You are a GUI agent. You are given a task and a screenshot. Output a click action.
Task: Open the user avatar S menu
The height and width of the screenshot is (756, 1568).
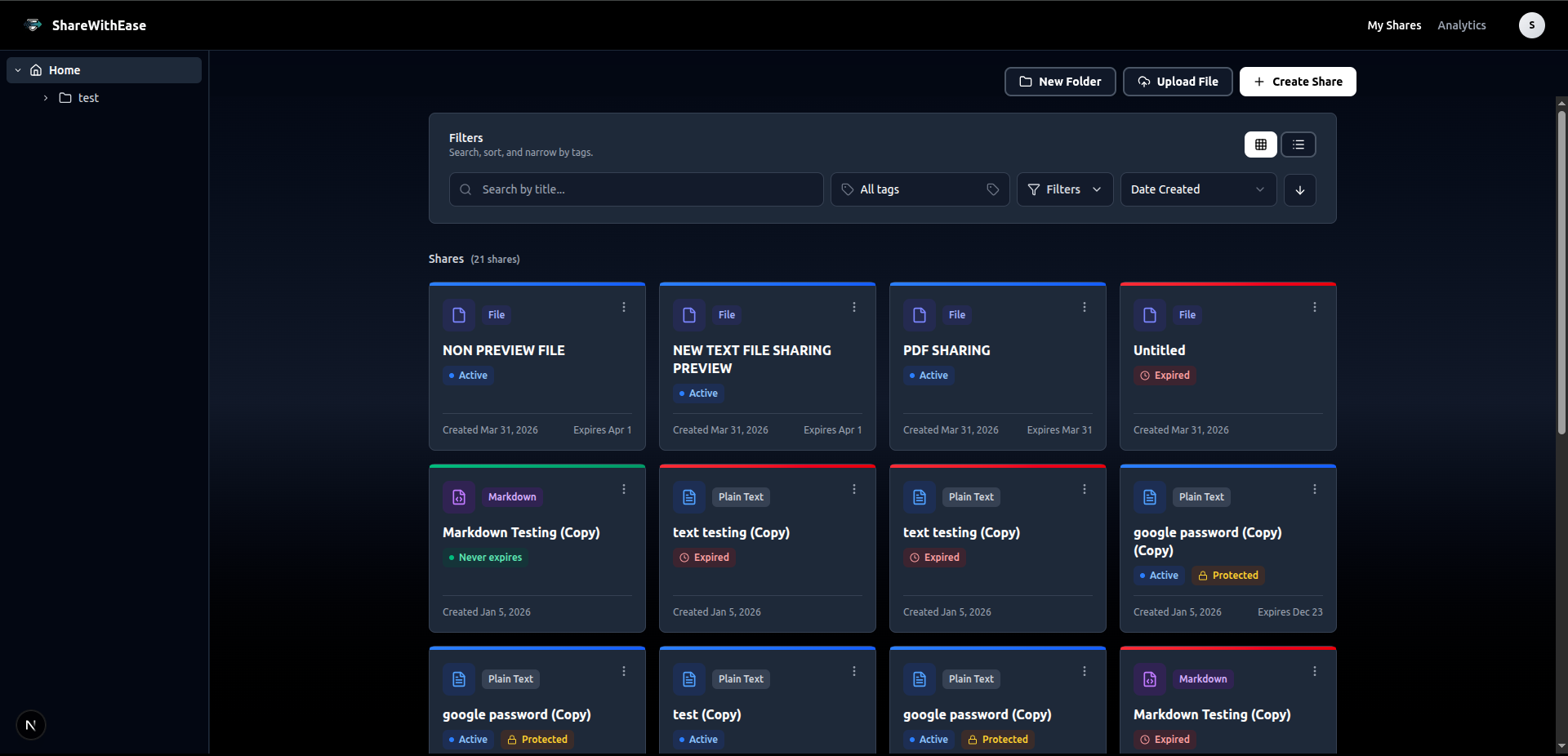(1531, 25)
